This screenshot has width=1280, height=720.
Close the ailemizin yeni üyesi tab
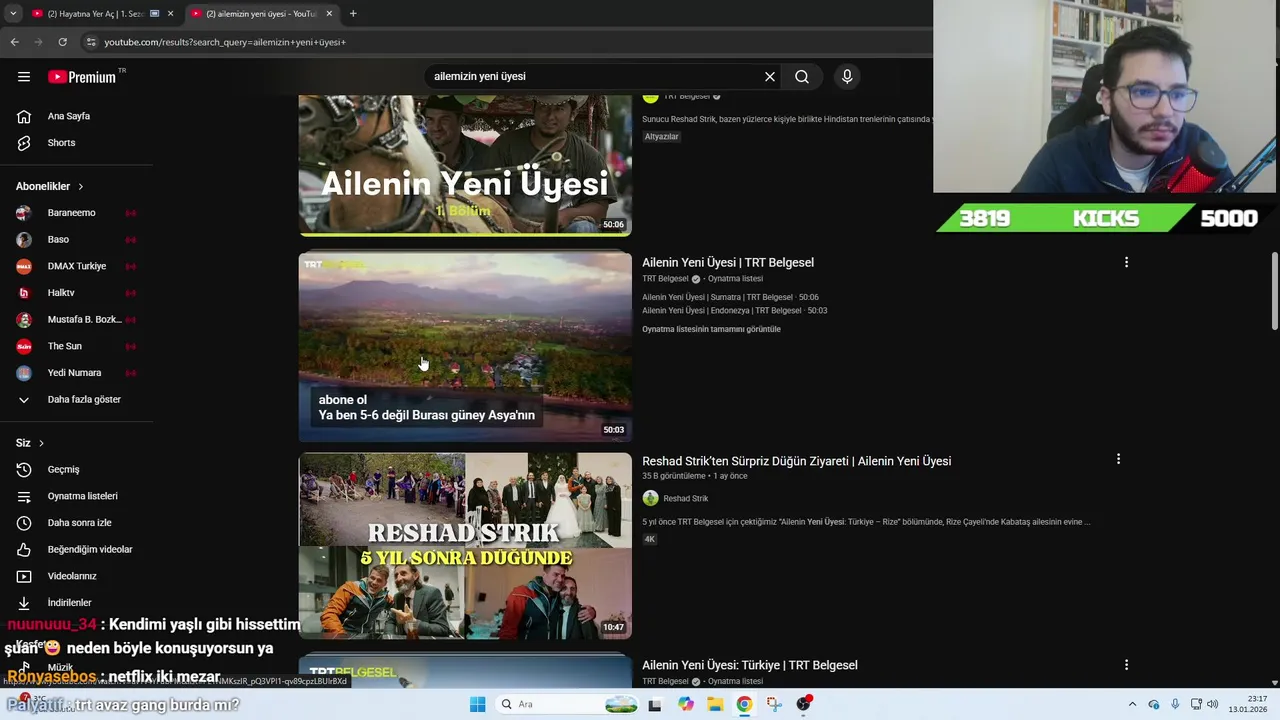coord(329,14)
